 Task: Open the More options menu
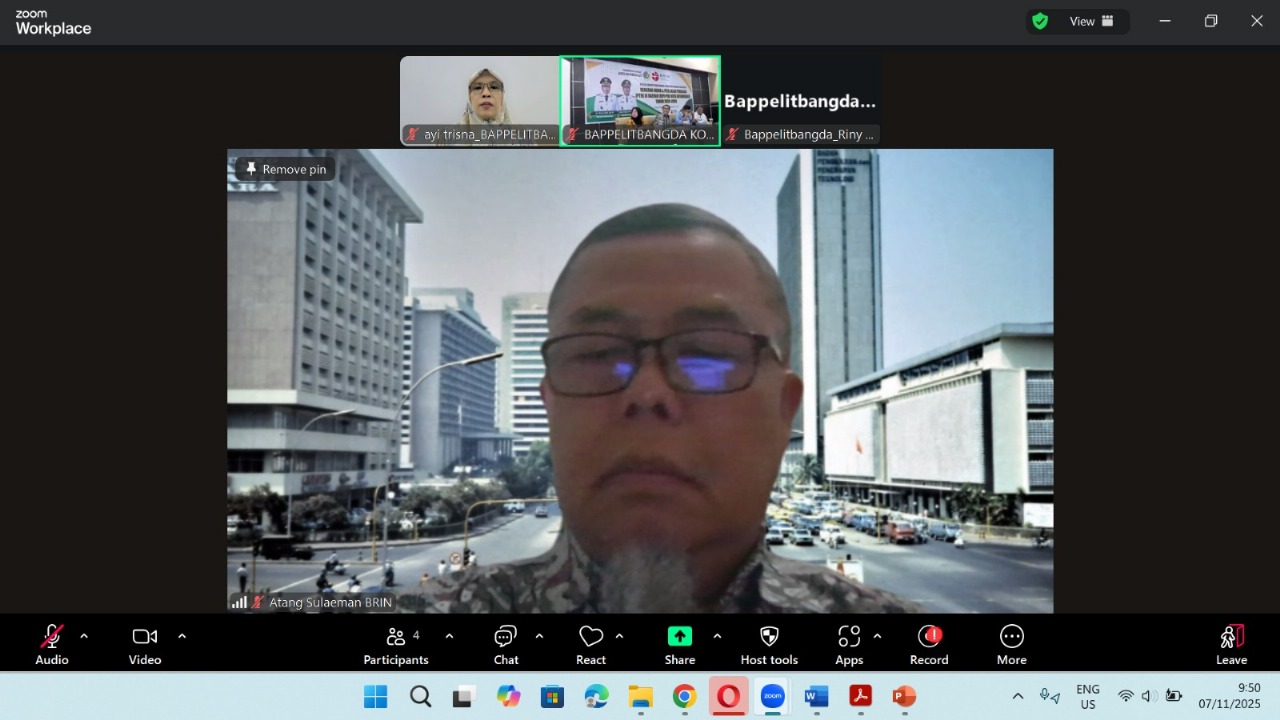[x=1011, y=644]
